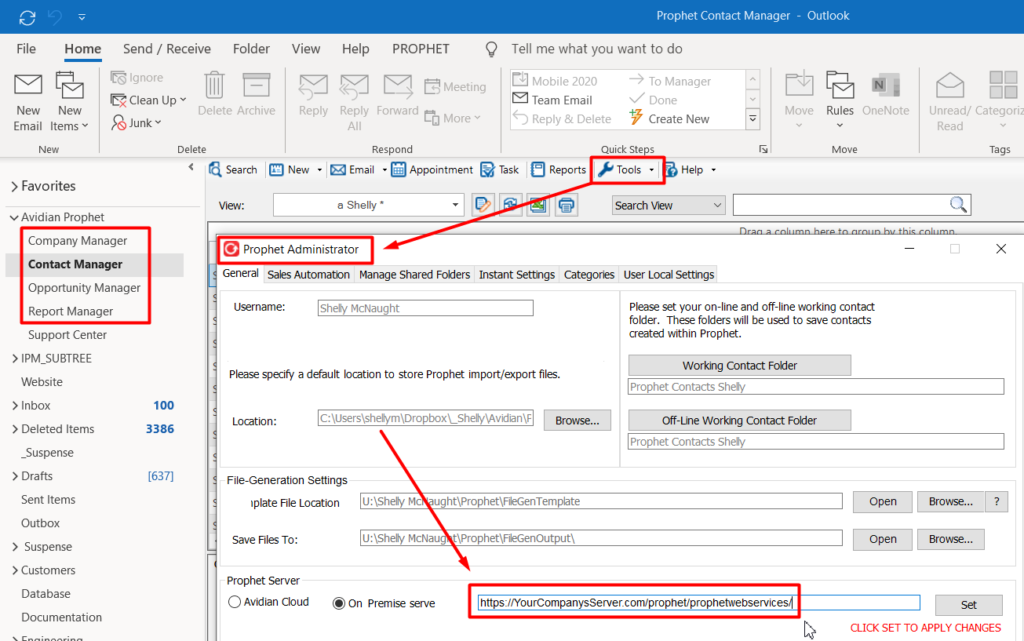This screenshot has height=641, width=1024.
Task: Click the Prophet server URL field
Action: tap(698, 602)
